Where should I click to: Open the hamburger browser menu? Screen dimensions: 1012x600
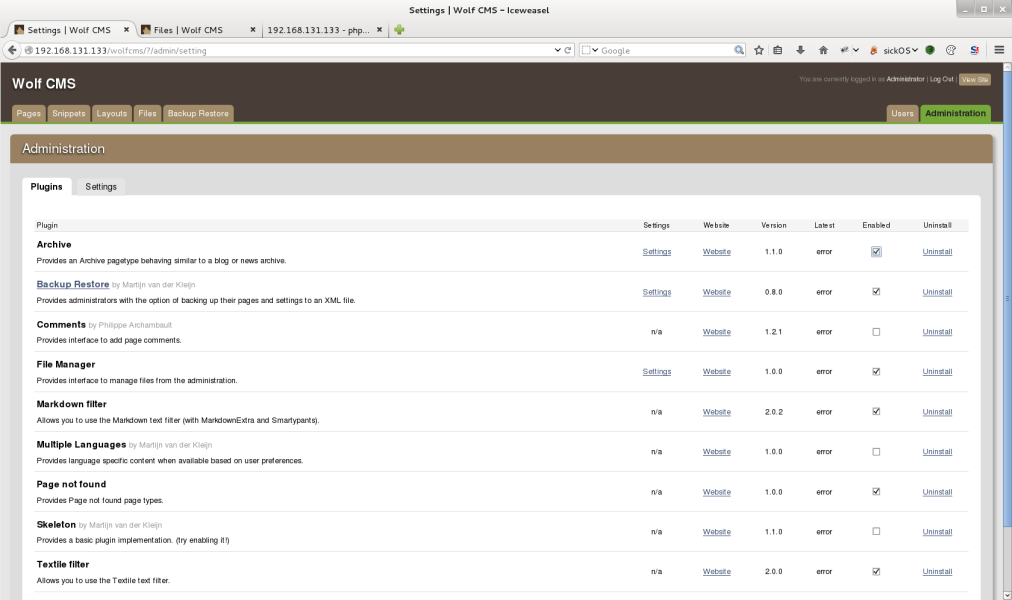tap(999, 50)
